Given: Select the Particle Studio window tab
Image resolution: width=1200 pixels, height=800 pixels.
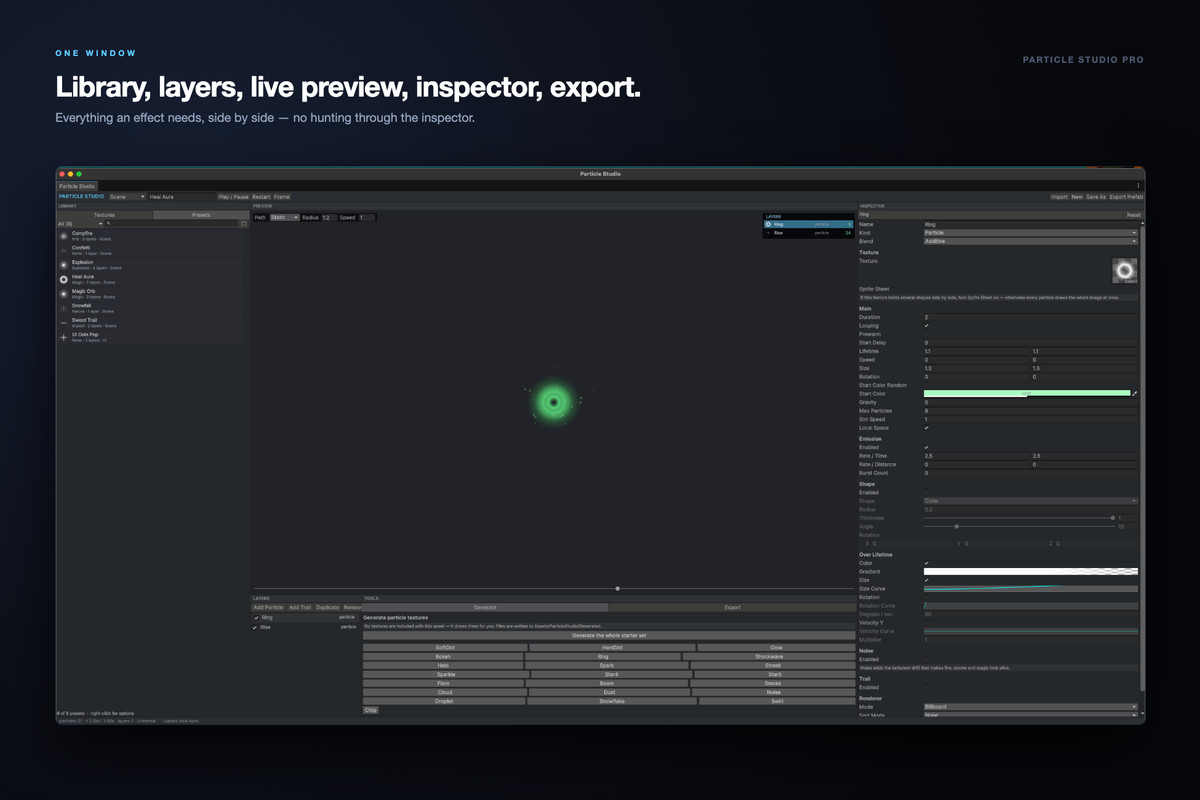Looking at the screenshot, I should click(77, 186).
